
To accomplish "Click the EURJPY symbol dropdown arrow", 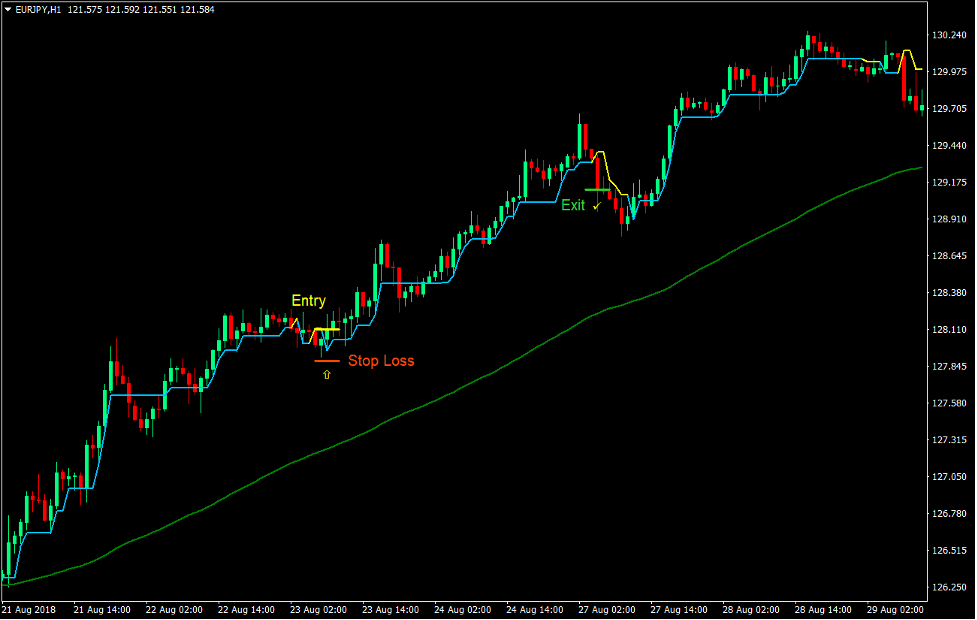I will [x=8, y=8].
